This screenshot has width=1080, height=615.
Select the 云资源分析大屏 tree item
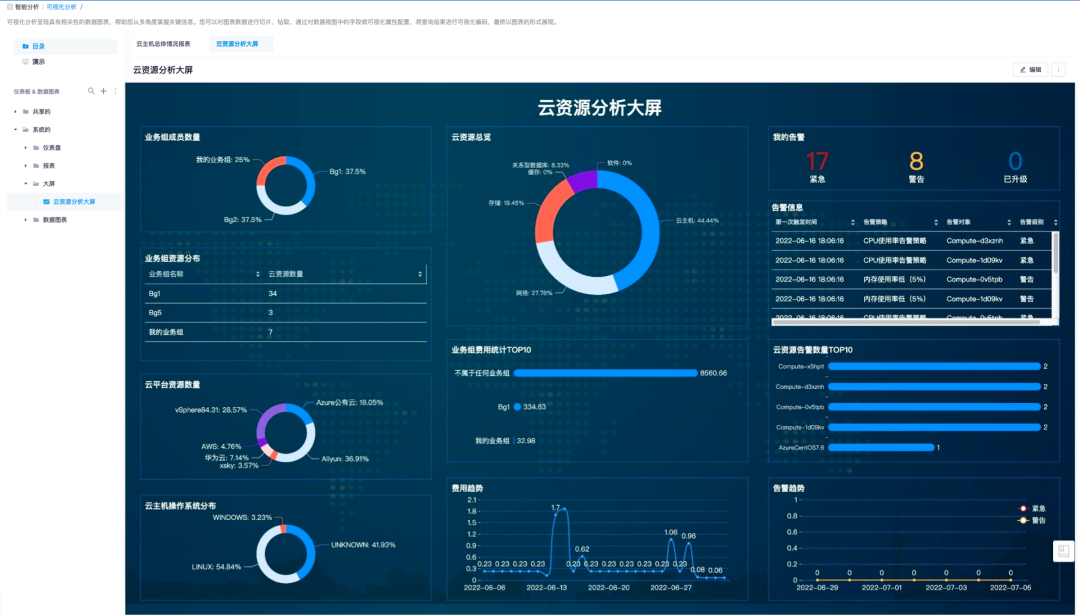pyautogui.click(x=66, y=202)
